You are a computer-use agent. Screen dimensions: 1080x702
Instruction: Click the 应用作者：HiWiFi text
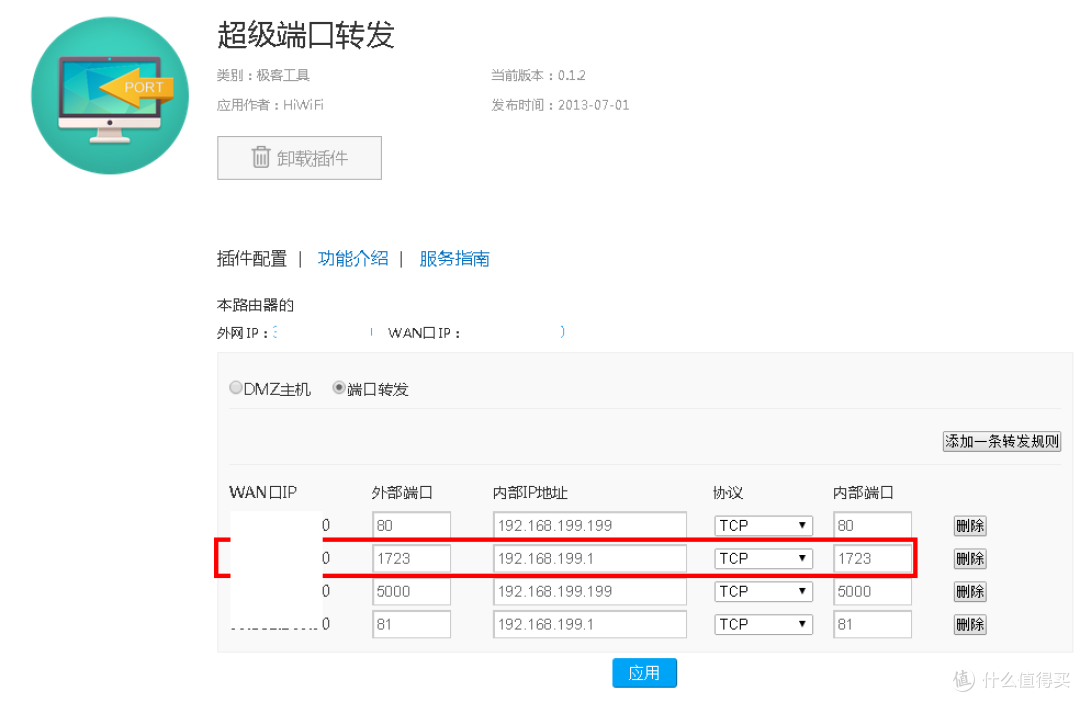270,105
